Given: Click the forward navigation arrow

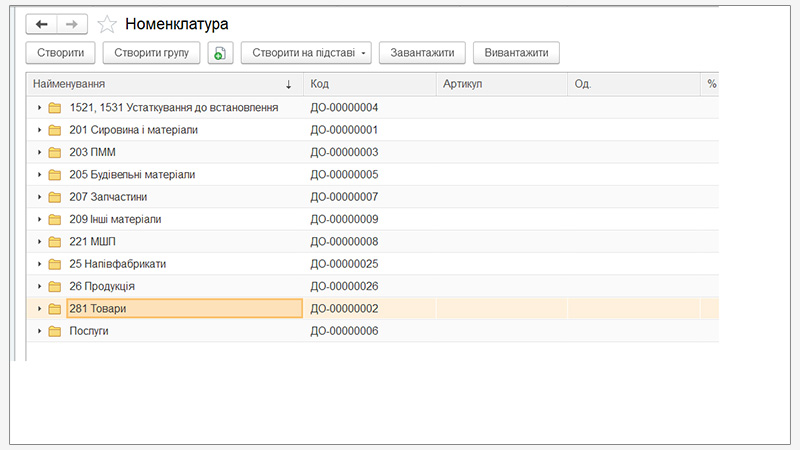Looking at the screenshot, I should point(71,24).
